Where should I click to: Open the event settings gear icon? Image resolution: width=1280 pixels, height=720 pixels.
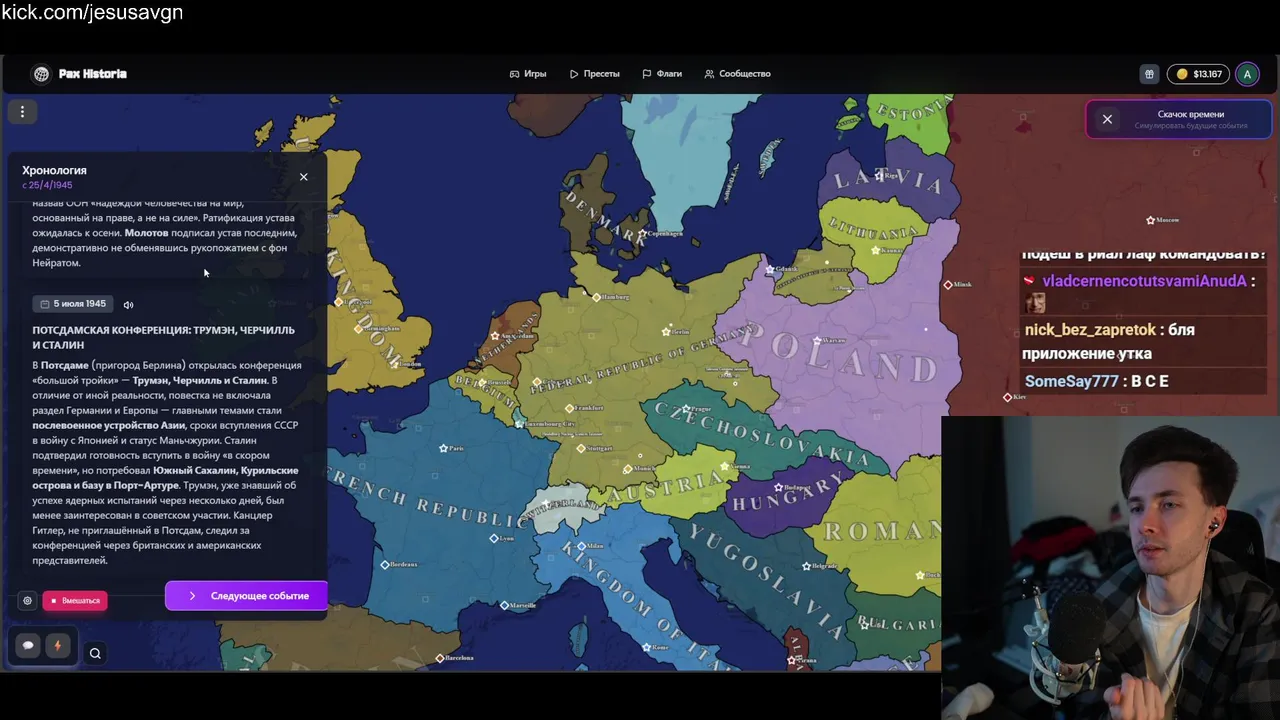[27, 601]
